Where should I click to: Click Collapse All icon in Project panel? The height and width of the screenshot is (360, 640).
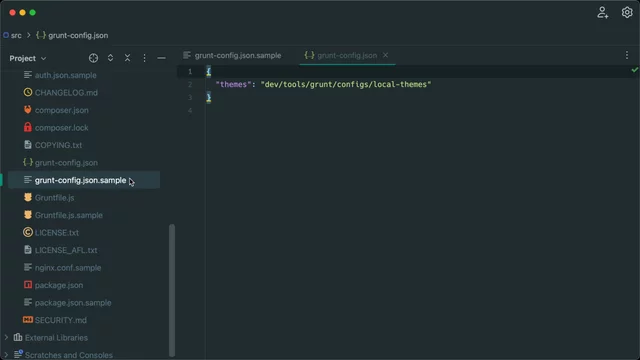pos(127,58)
